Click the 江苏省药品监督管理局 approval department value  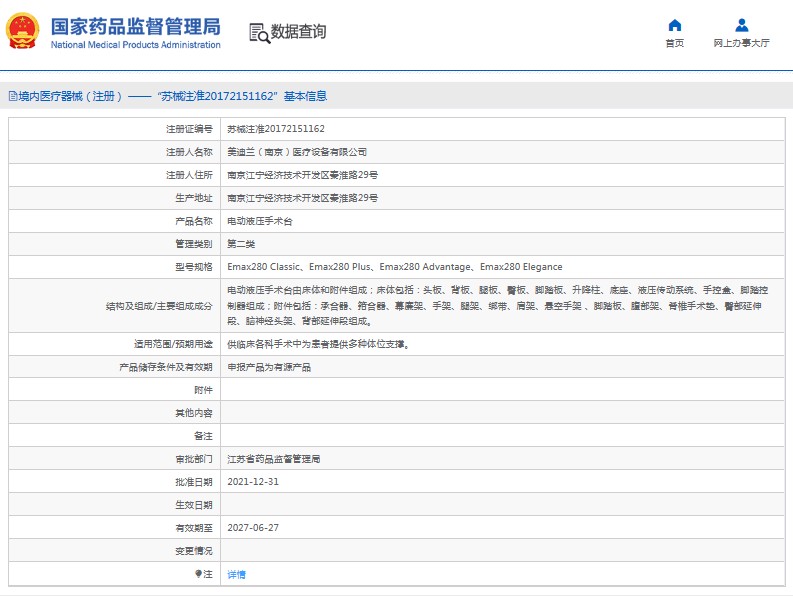point(273,459)
